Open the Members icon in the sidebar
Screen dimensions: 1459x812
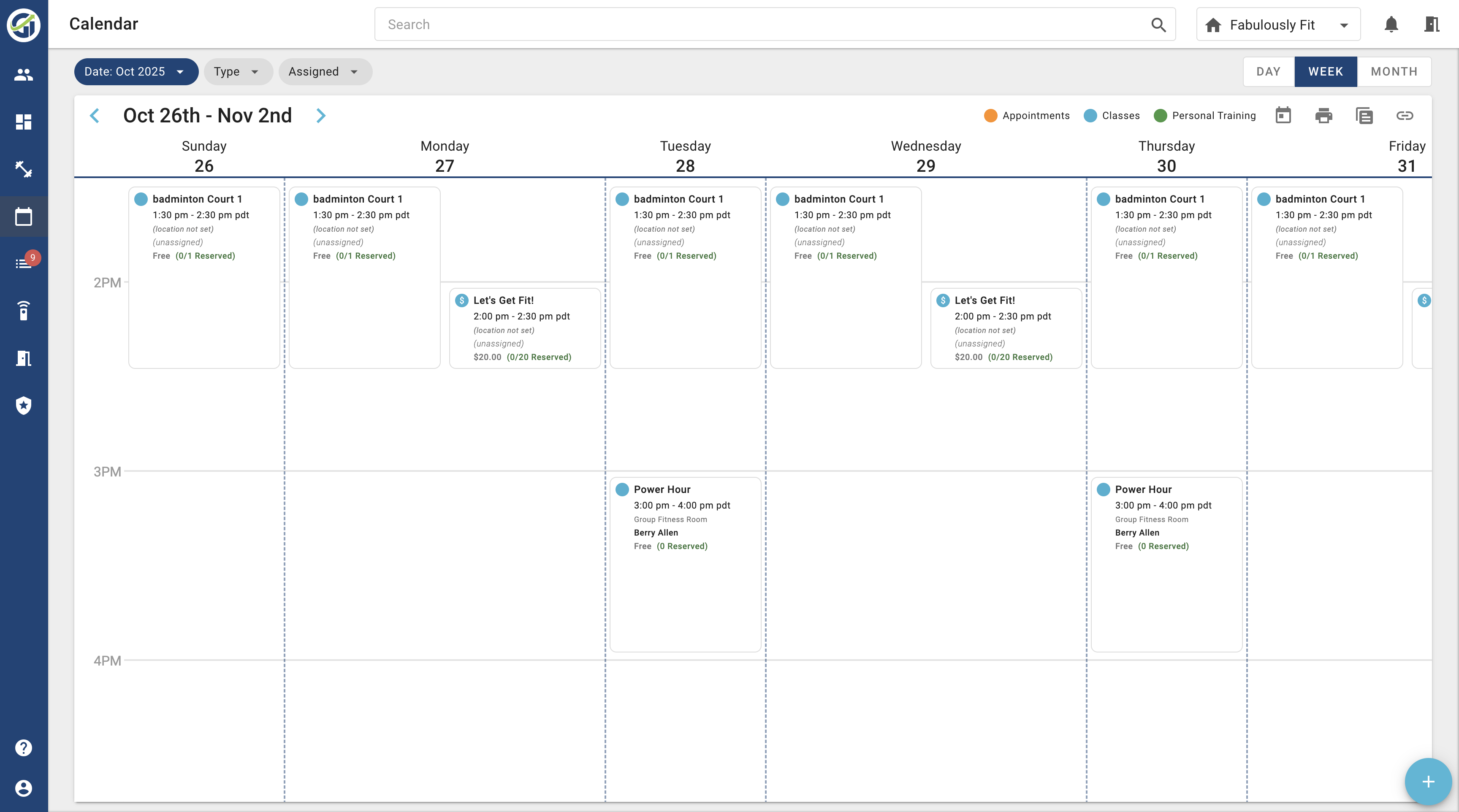click(23, 74)
